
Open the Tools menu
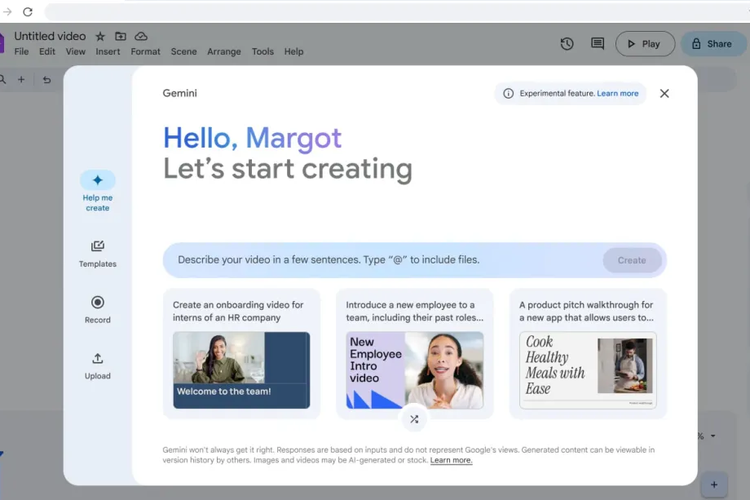[263, 52]
